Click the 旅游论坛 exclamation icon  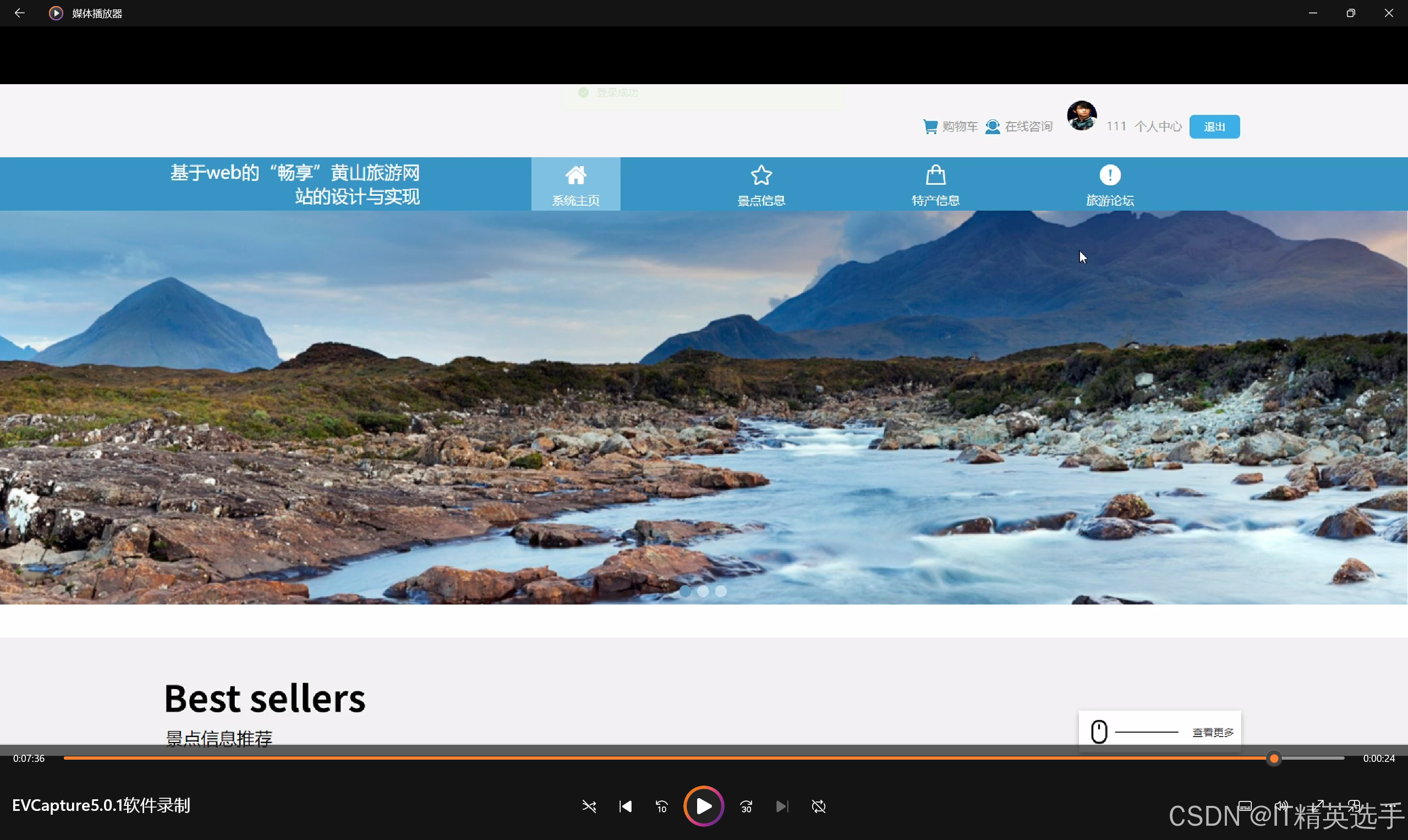point(1110,175)
